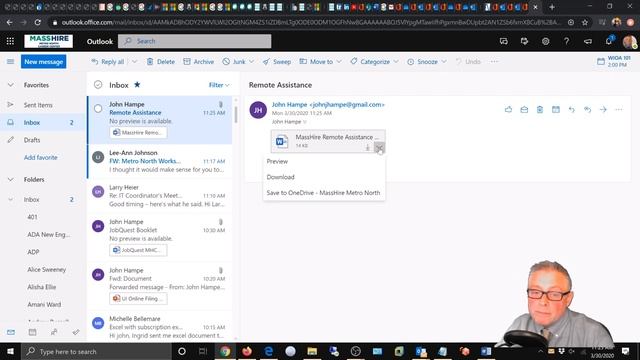The width and height of the screenshot is (640, 360).
Task: Click the MassHire logo
Action: [x=49, y=41]
